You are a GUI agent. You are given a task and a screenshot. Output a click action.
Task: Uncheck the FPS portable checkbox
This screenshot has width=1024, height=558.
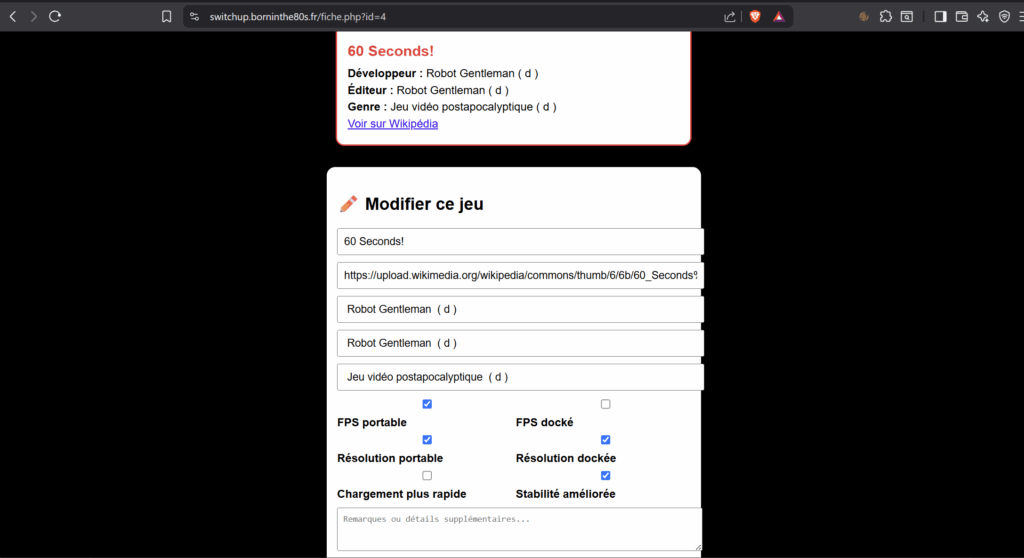click(x=427, y=404)
